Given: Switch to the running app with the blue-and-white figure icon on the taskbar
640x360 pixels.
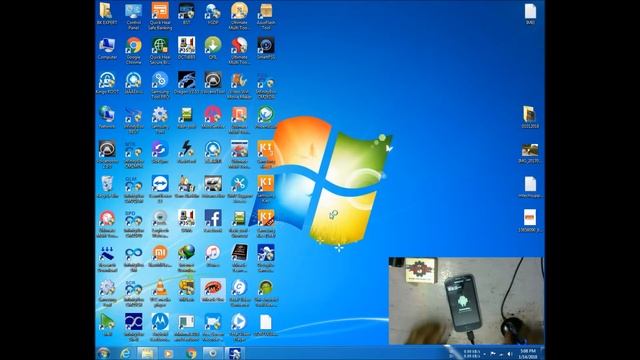Looking at the screenshot, I should point(235,353).
